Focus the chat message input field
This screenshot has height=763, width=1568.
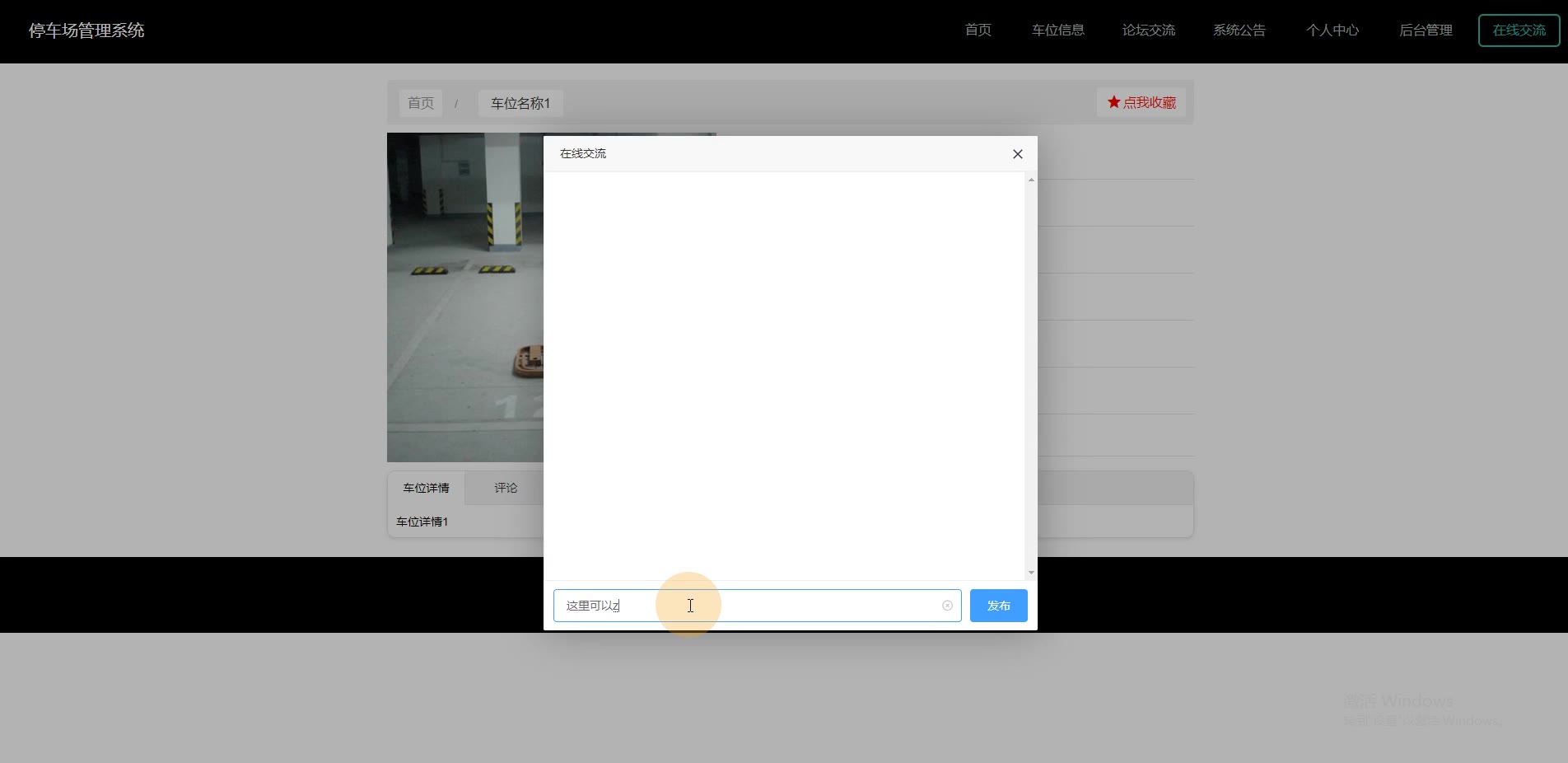click(757, 606)
